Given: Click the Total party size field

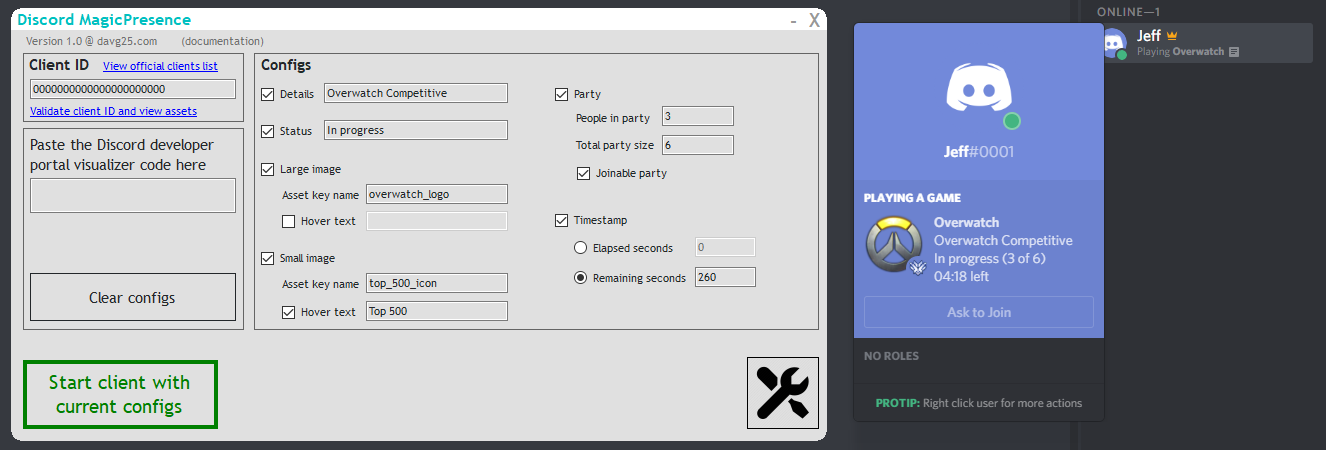Looking at the screenshot, I should pyautogui.click(x=698, y=145).
